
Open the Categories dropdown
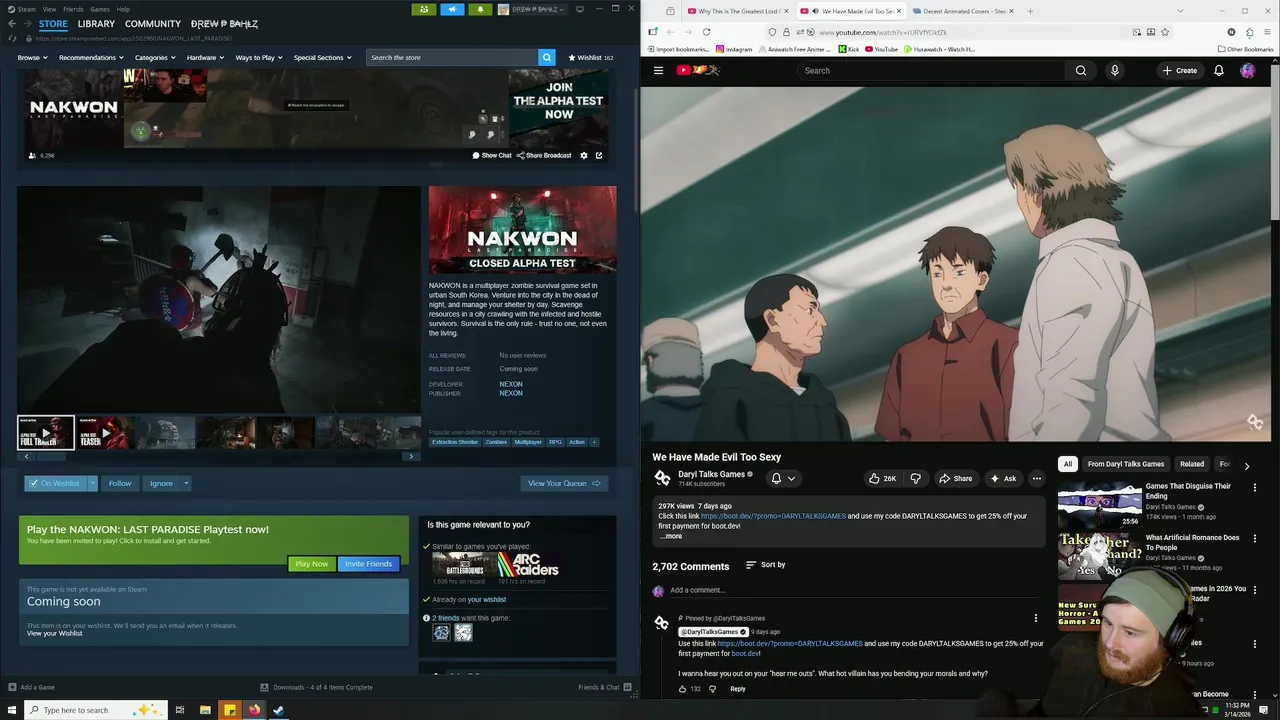[x=155, y=57]
